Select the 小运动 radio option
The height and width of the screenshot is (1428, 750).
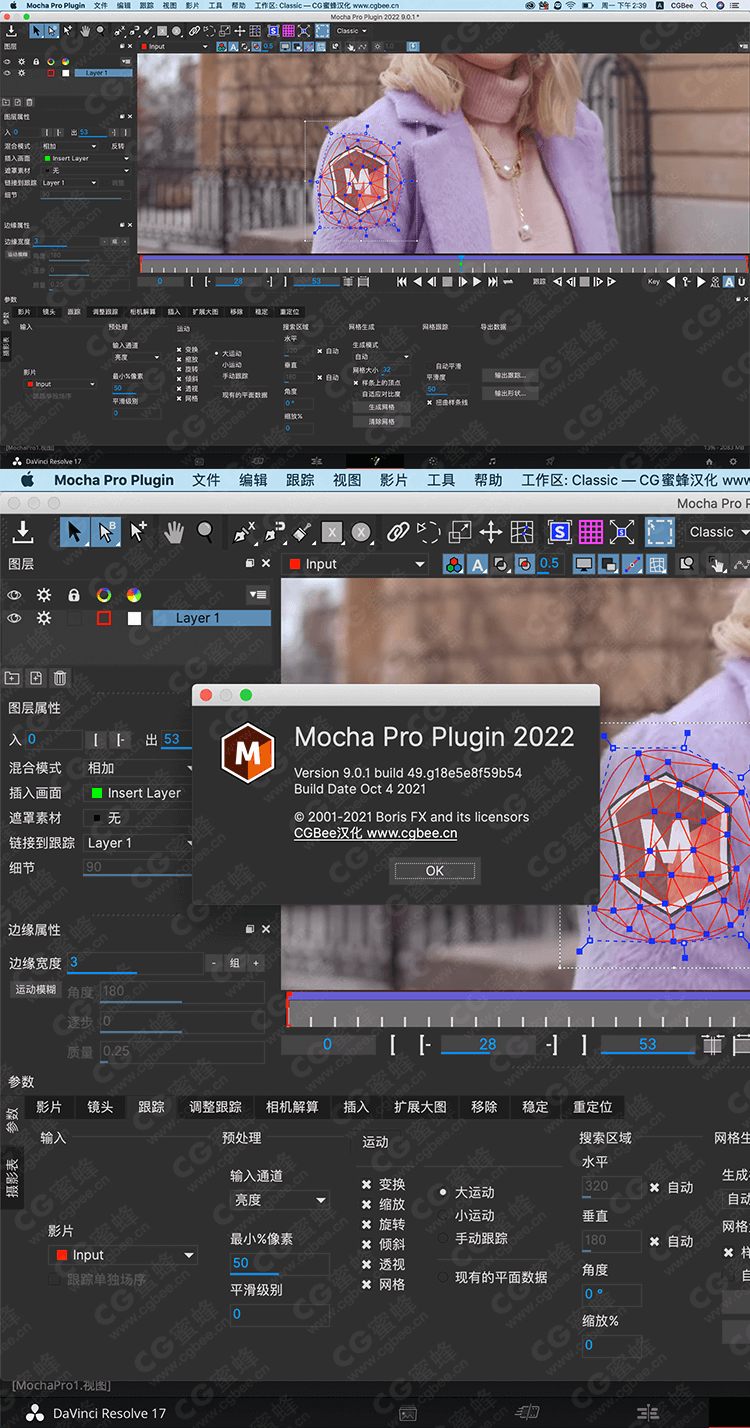(x=443, y=1215)
